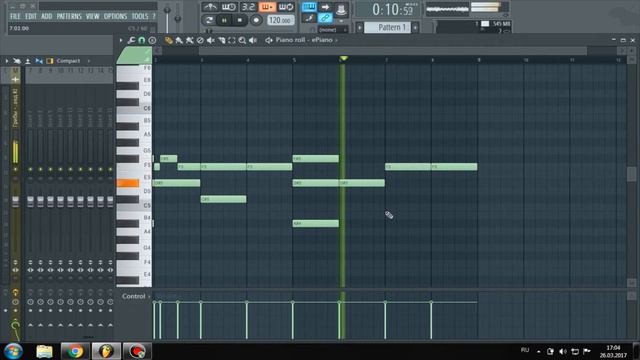Viewport: 640px width, 360px height.
Task: Pause playback with the transport pause button
Action: (x=224, y=20)
